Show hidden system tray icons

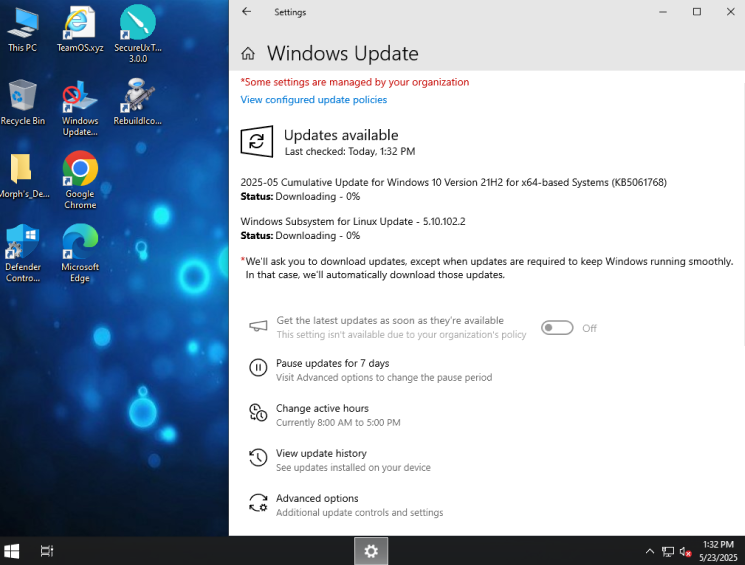(649, 551)
